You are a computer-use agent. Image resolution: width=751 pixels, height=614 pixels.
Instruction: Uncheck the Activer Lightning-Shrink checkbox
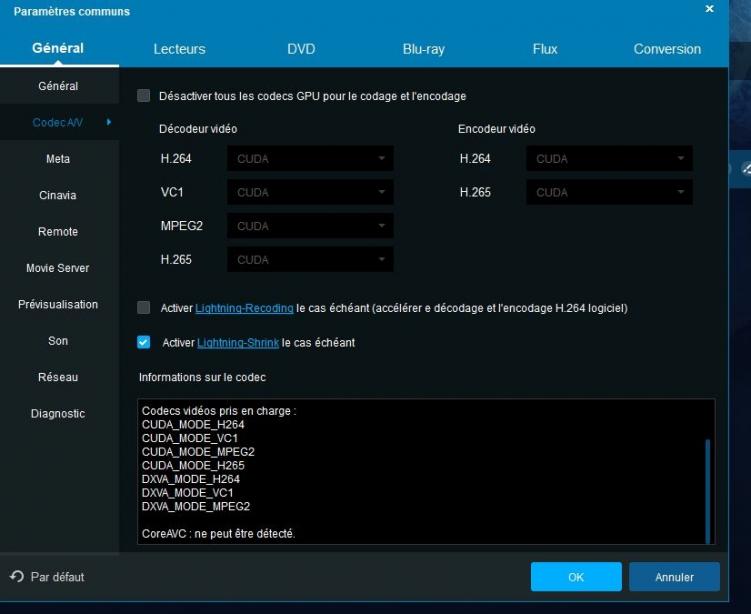click(x=144, y=342)
